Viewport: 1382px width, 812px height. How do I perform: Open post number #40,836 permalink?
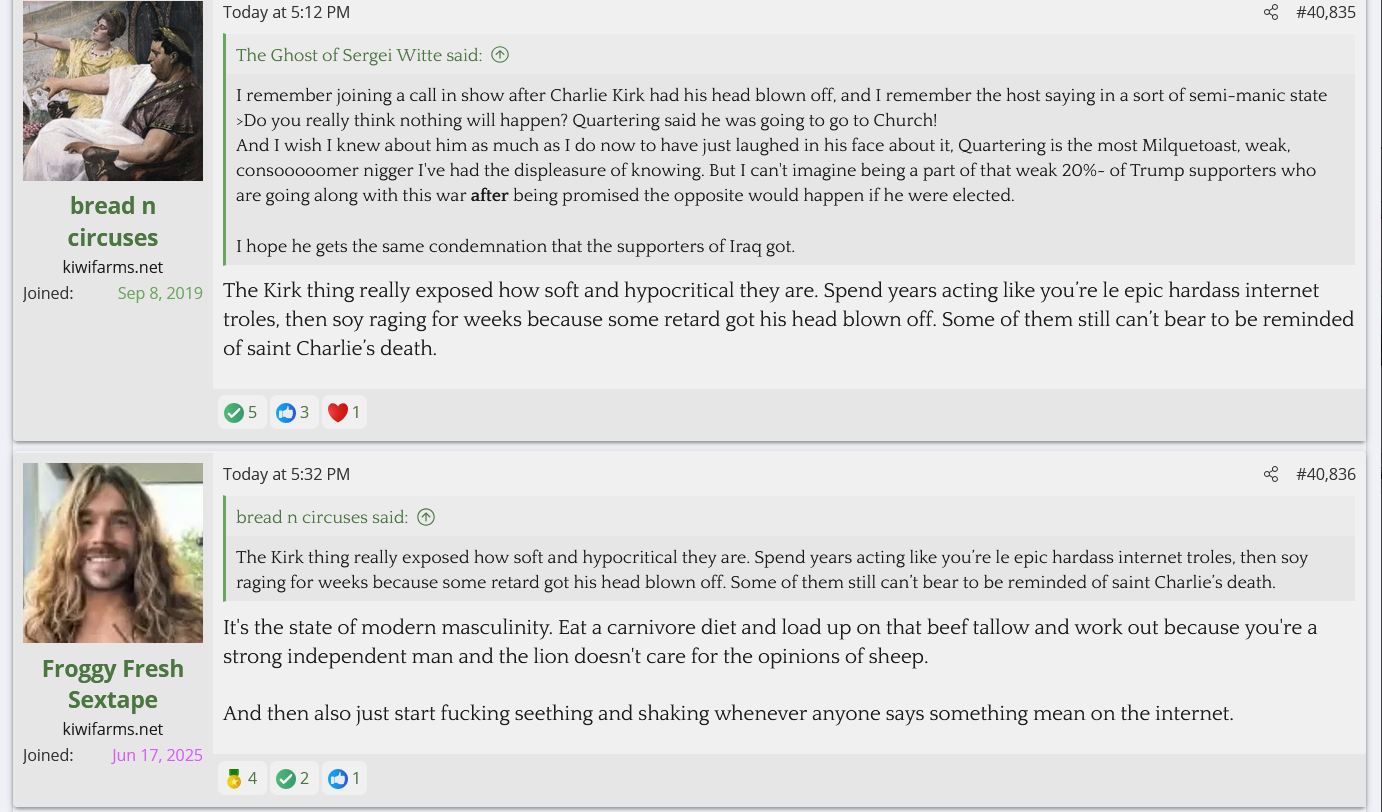click(1325, 474)
